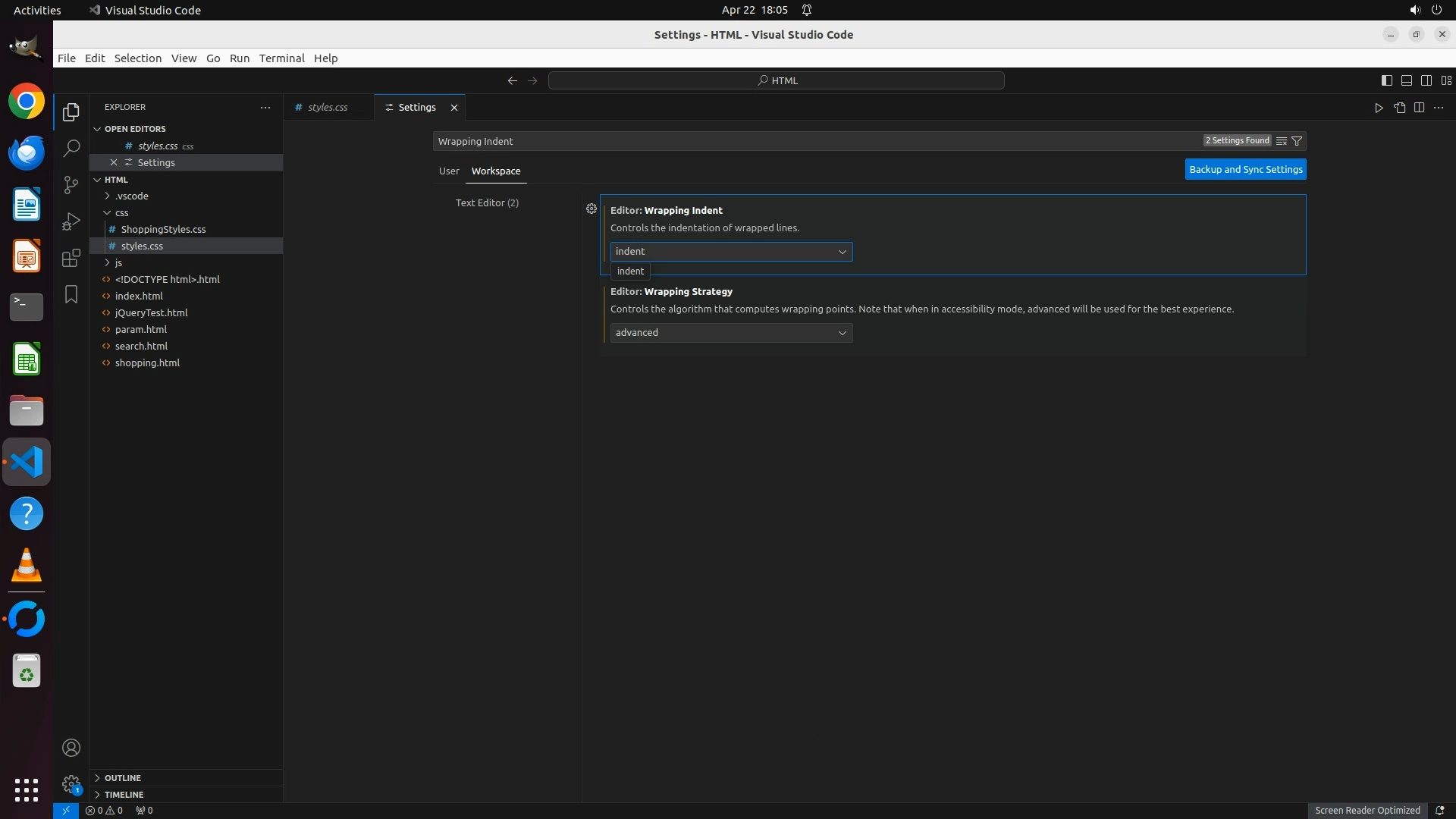Click the Bookmarks icon in activity bar

(71, 294)
